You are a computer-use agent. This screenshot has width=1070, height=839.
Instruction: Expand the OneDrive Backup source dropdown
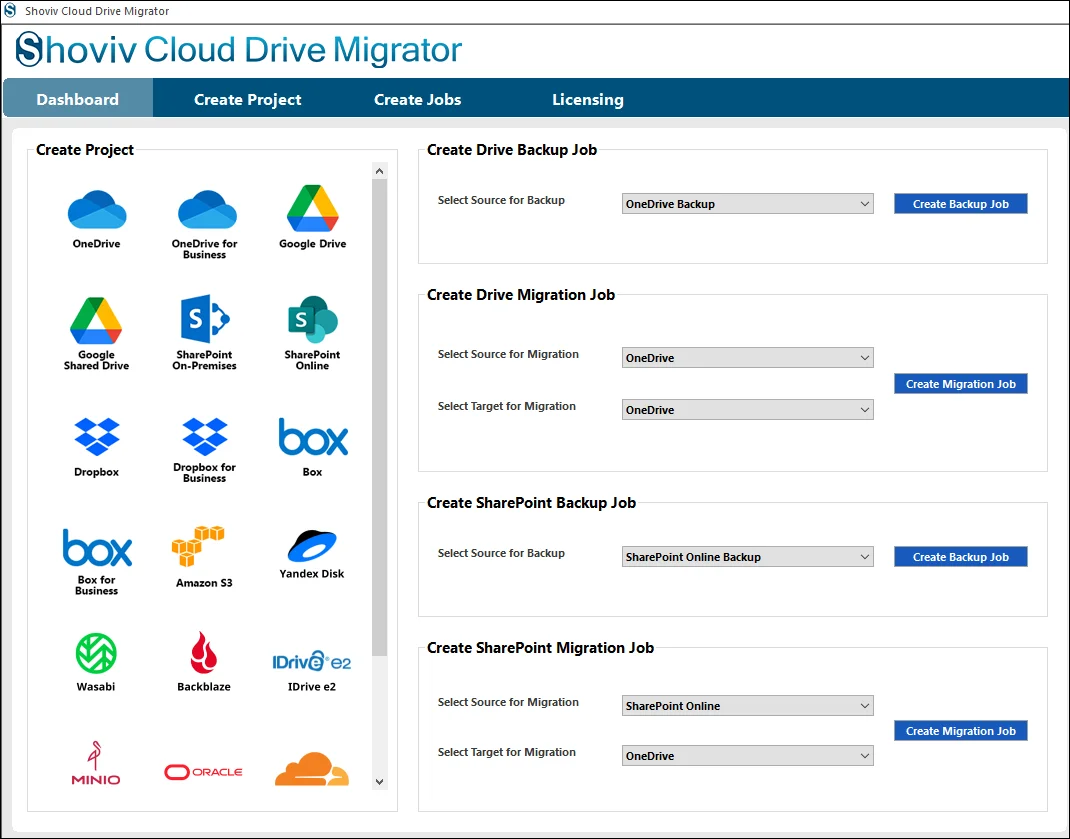pos(747,203)
